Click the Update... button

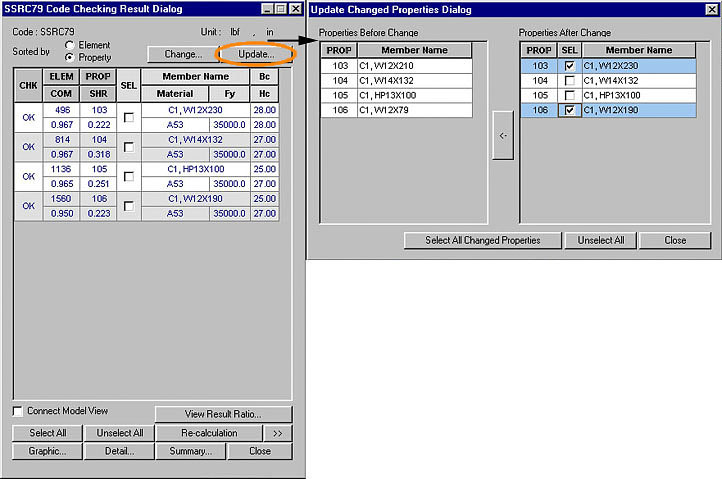(x=256, y=53)
